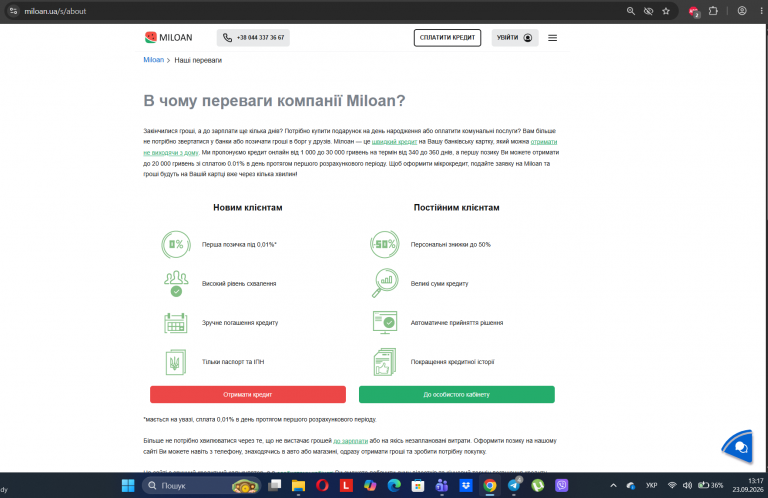Click the battery 36% indicator
768x498 pixels.
(711, 485)
